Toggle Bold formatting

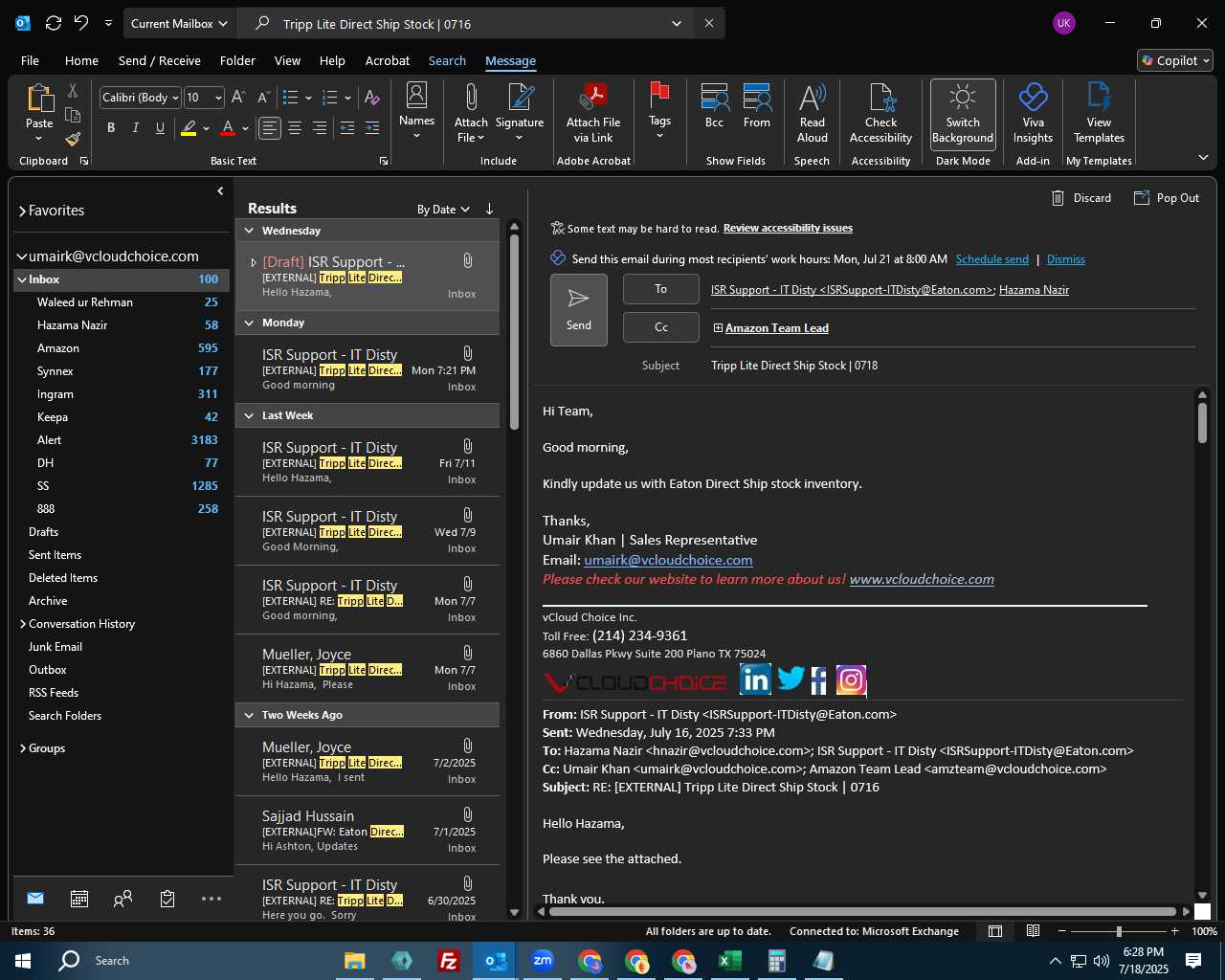(111, 128)
